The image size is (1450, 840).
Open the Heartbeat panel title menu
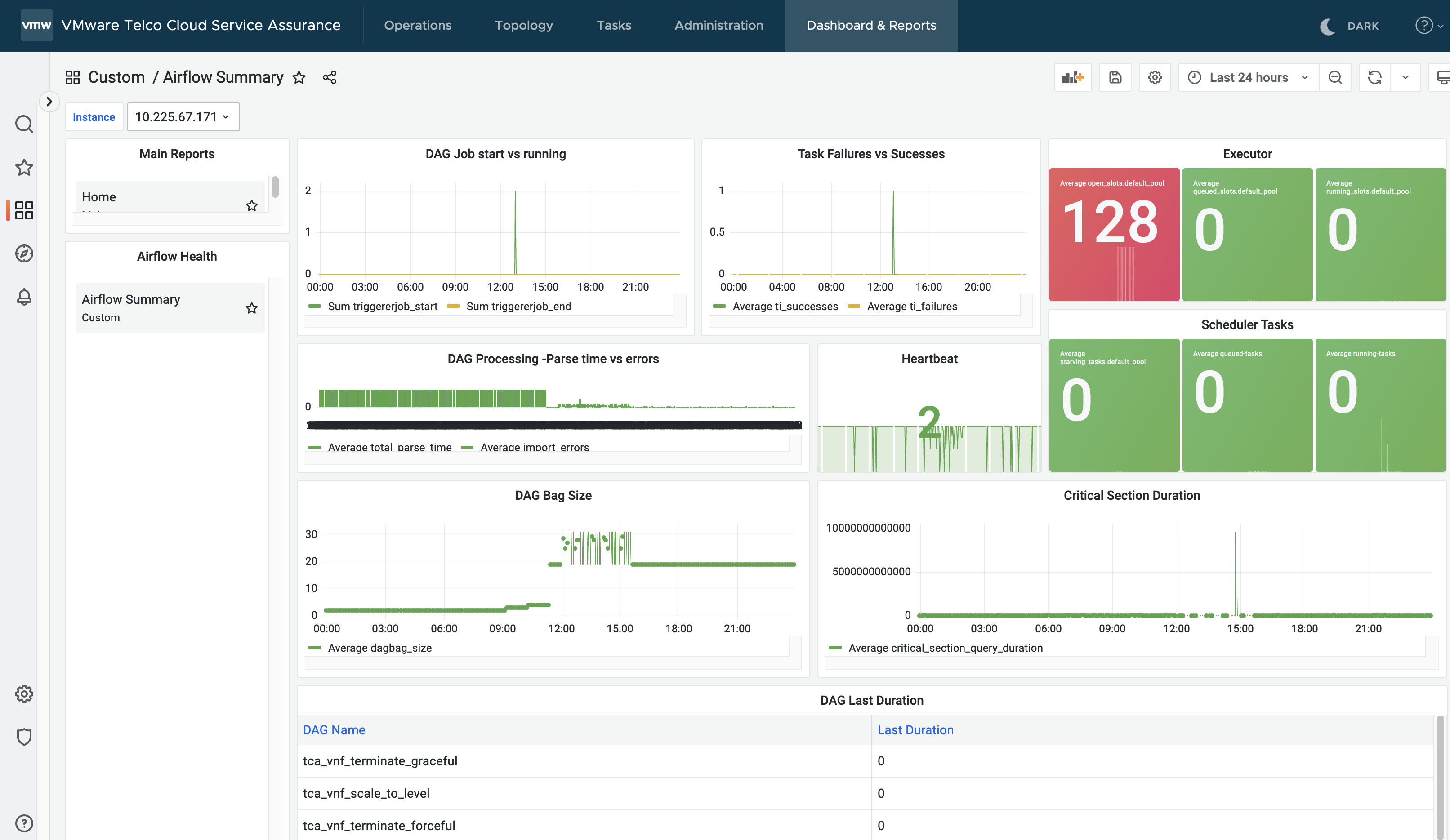tap(929, 359)
